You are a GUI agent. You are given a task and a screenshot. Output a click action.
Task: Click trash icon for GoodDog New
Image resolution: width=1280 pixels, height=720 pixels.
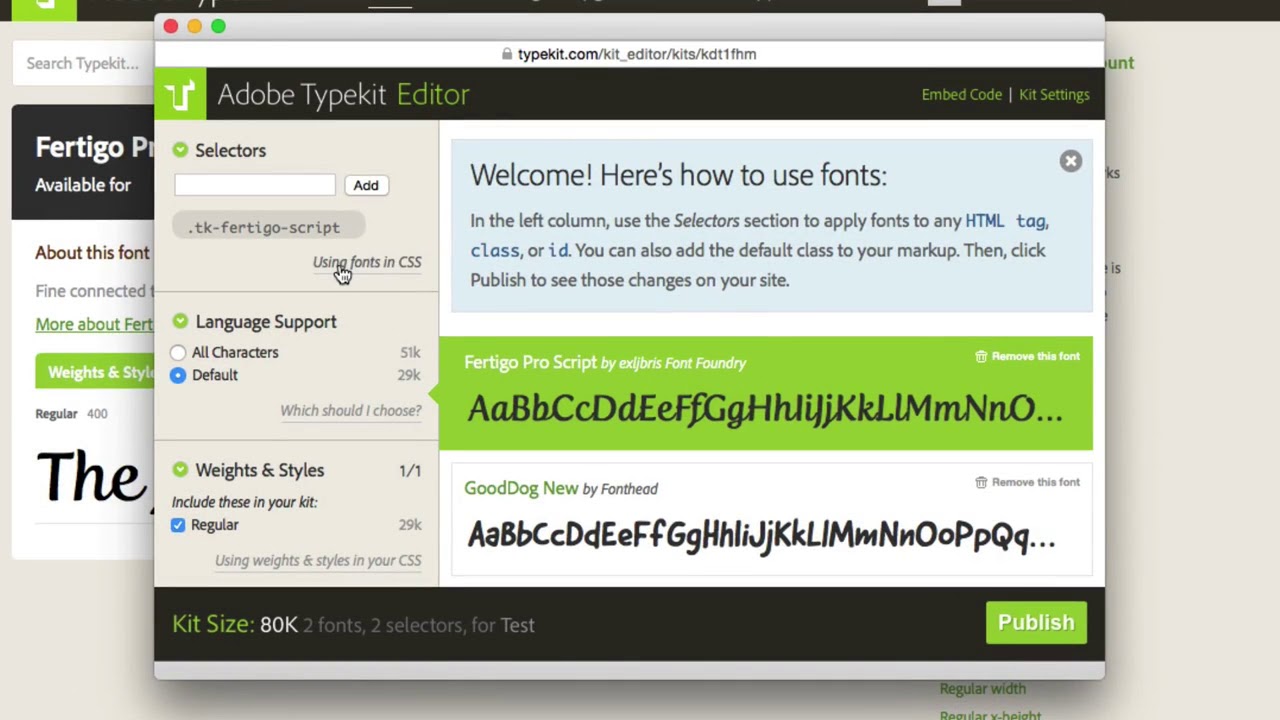tap(981, 482)
